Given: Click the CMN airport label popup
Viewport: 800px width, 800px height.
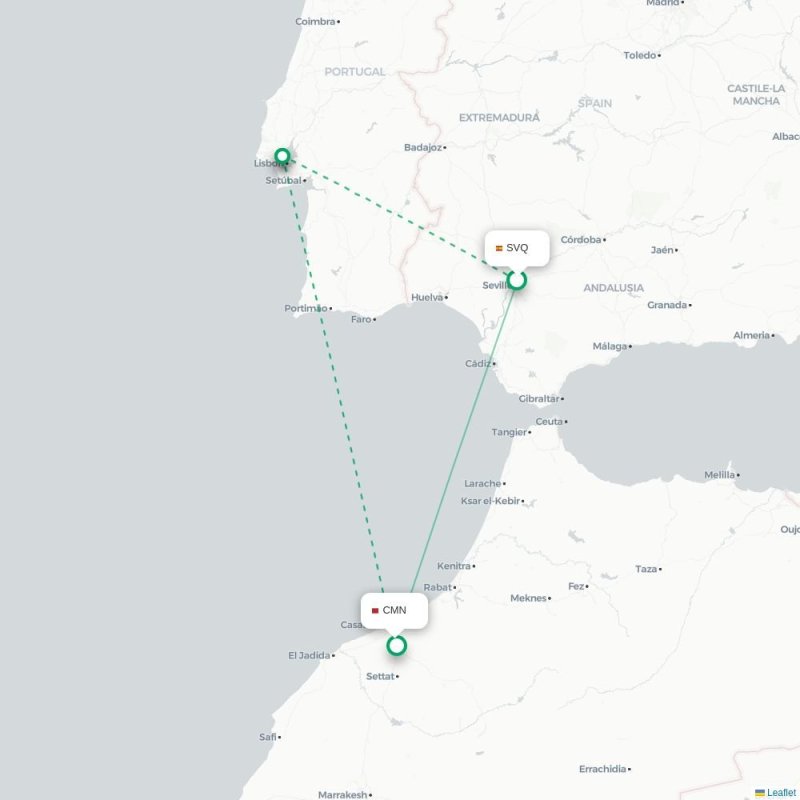Looking at the screenshot, I should tap(394, 611).
